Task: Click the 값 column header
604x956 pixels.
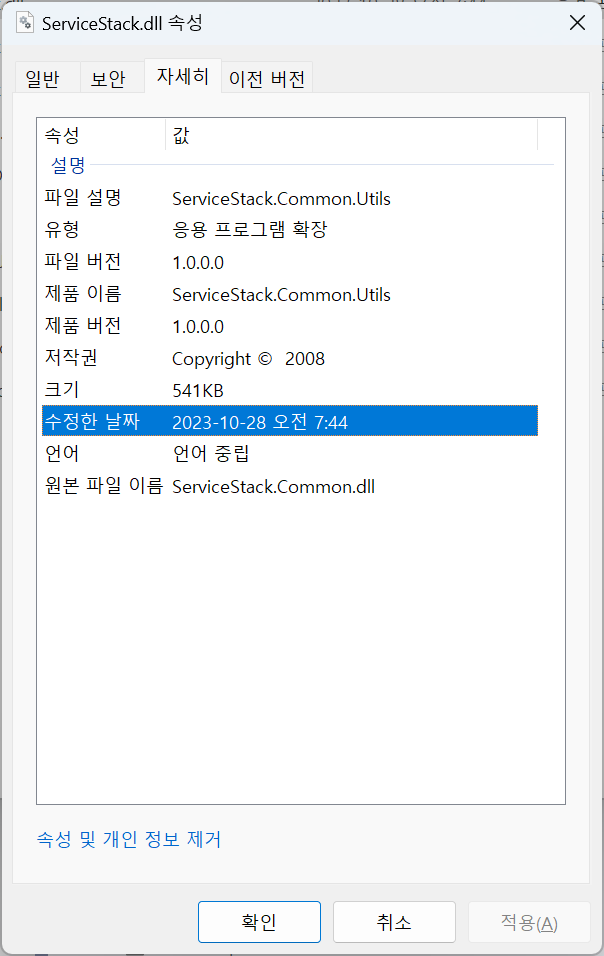Action: 352,135
